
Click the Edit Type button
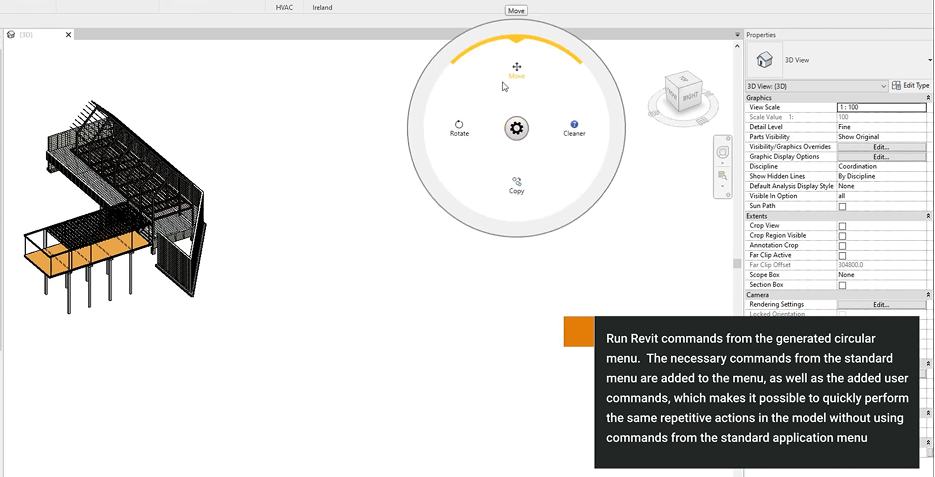pyautogui.click(x=910, y=86)
